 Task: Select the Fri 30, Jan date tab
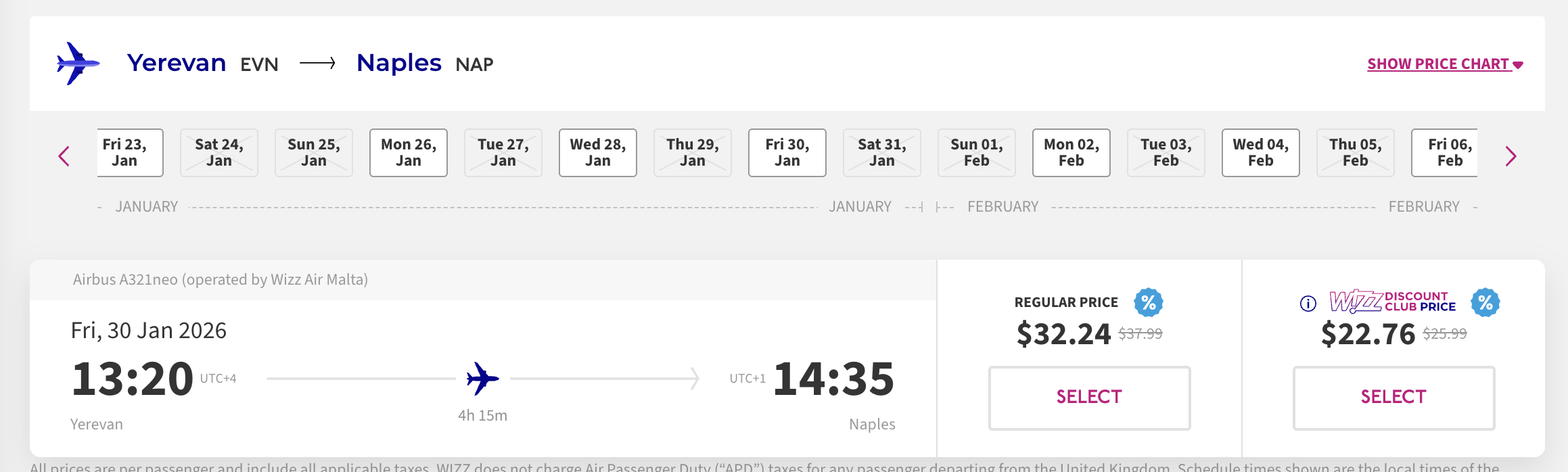pyautogui.click(x=787, y=153)
